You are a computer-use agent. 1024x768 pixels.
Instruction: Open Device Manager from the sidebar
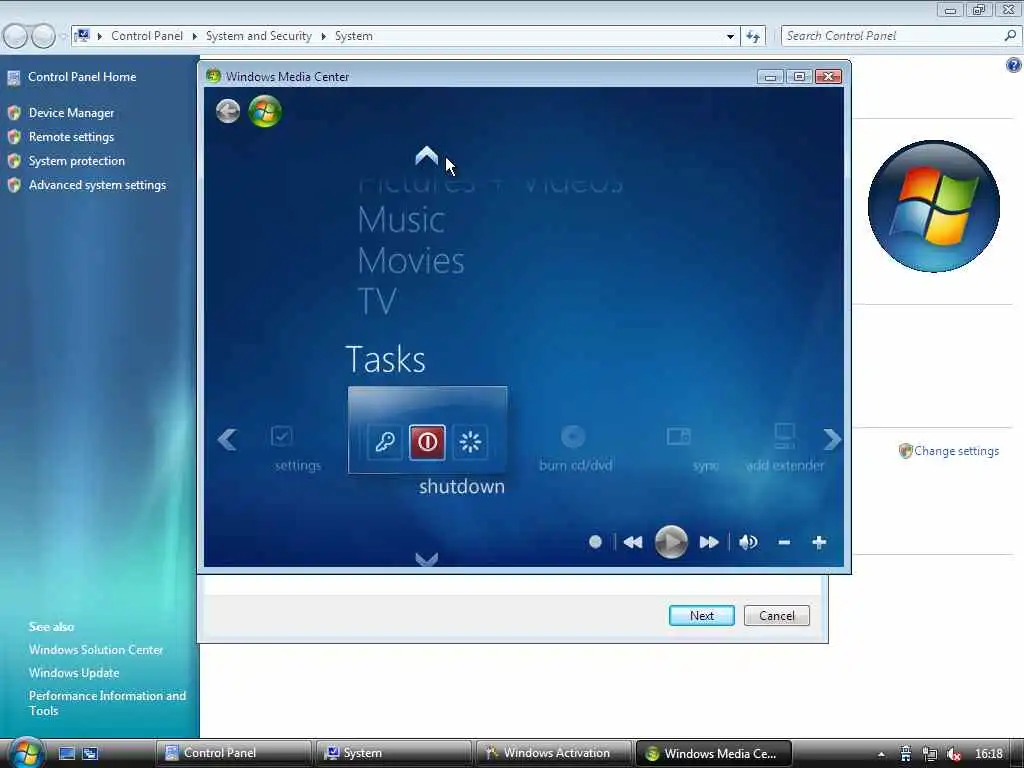tap(71, 113)
